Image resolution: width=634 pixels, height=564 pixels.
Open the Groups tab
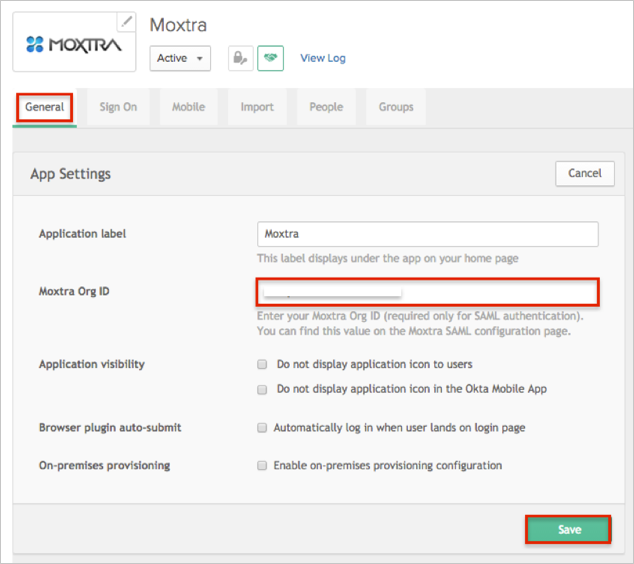pos(396,107)
